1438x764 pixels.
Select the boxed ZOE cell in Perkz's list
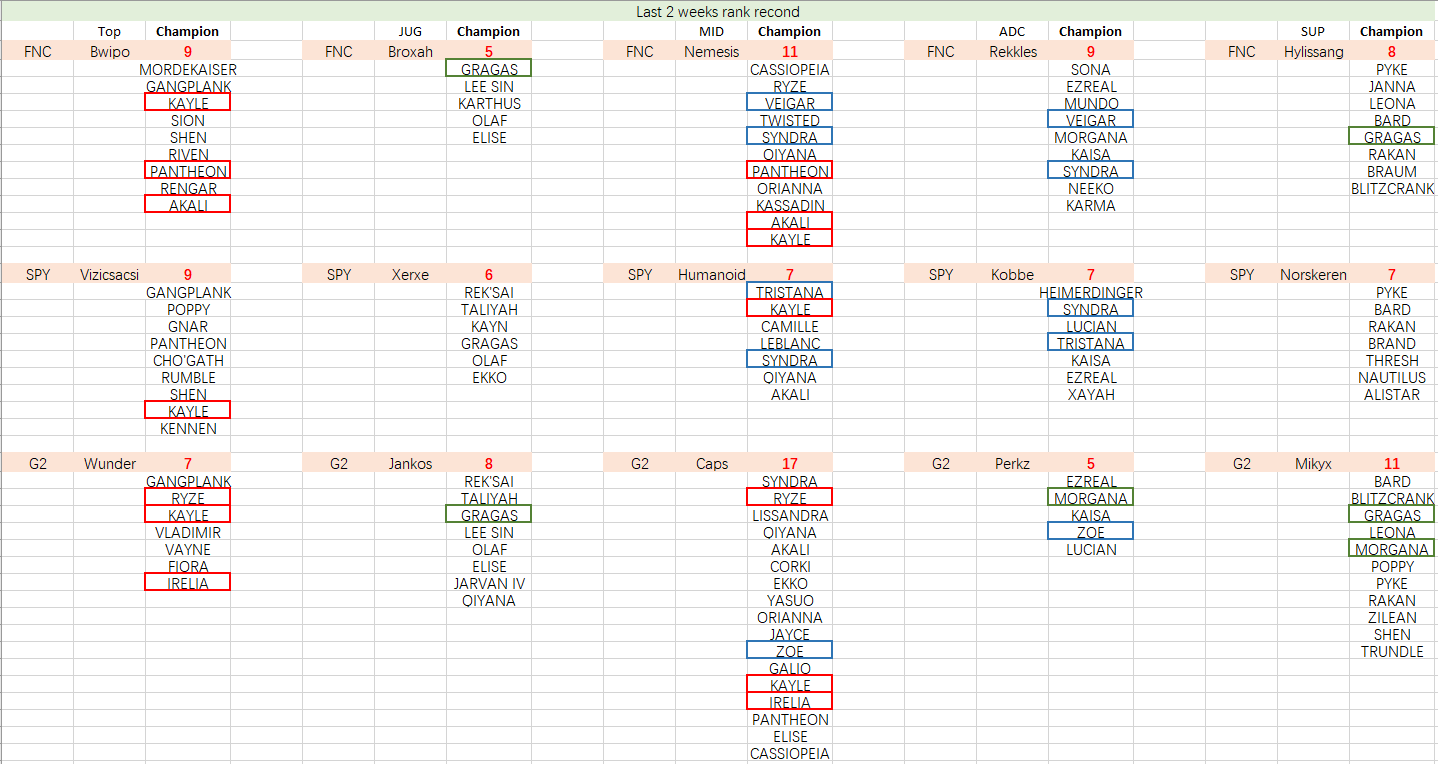pos(1091,531)
